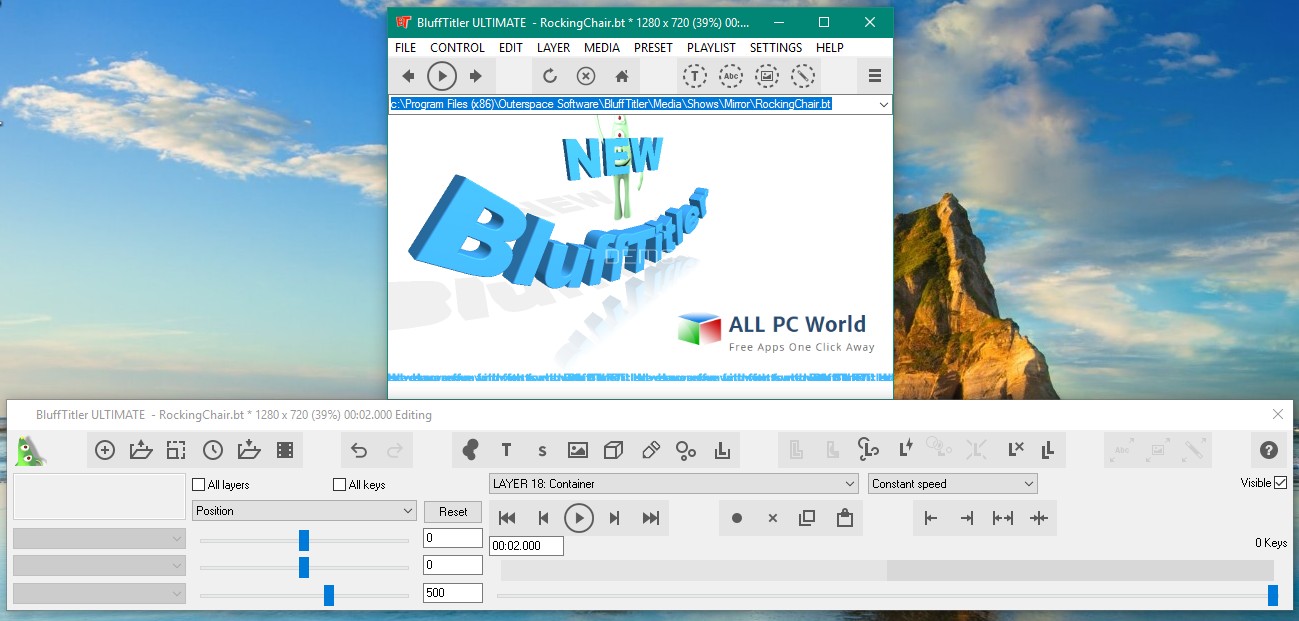This screenshot has width=1299, height=621.
Task: Open the CONTROL menu
Action: 457,47
